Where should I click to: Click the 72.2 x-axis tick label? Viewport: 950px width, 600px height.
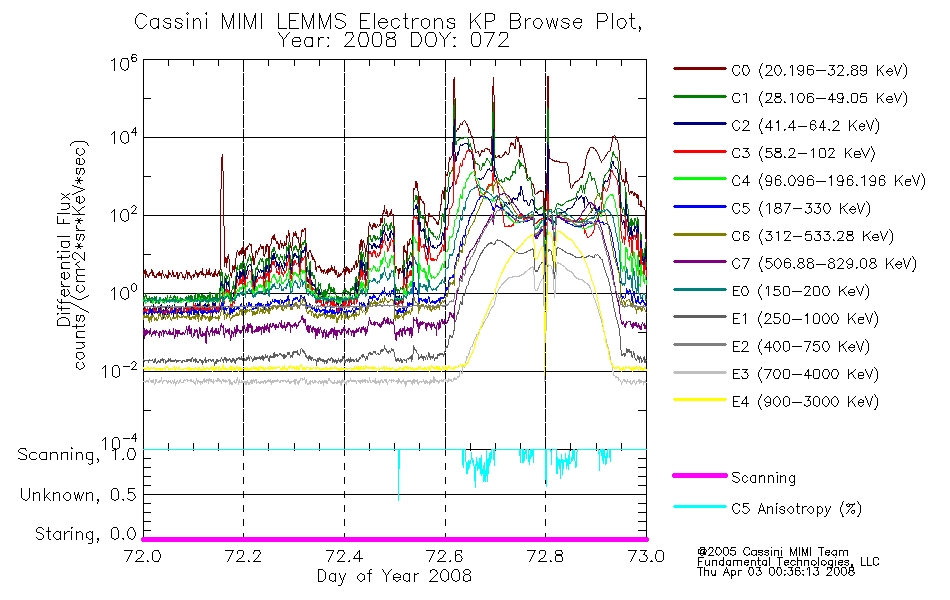pos(243,556)
